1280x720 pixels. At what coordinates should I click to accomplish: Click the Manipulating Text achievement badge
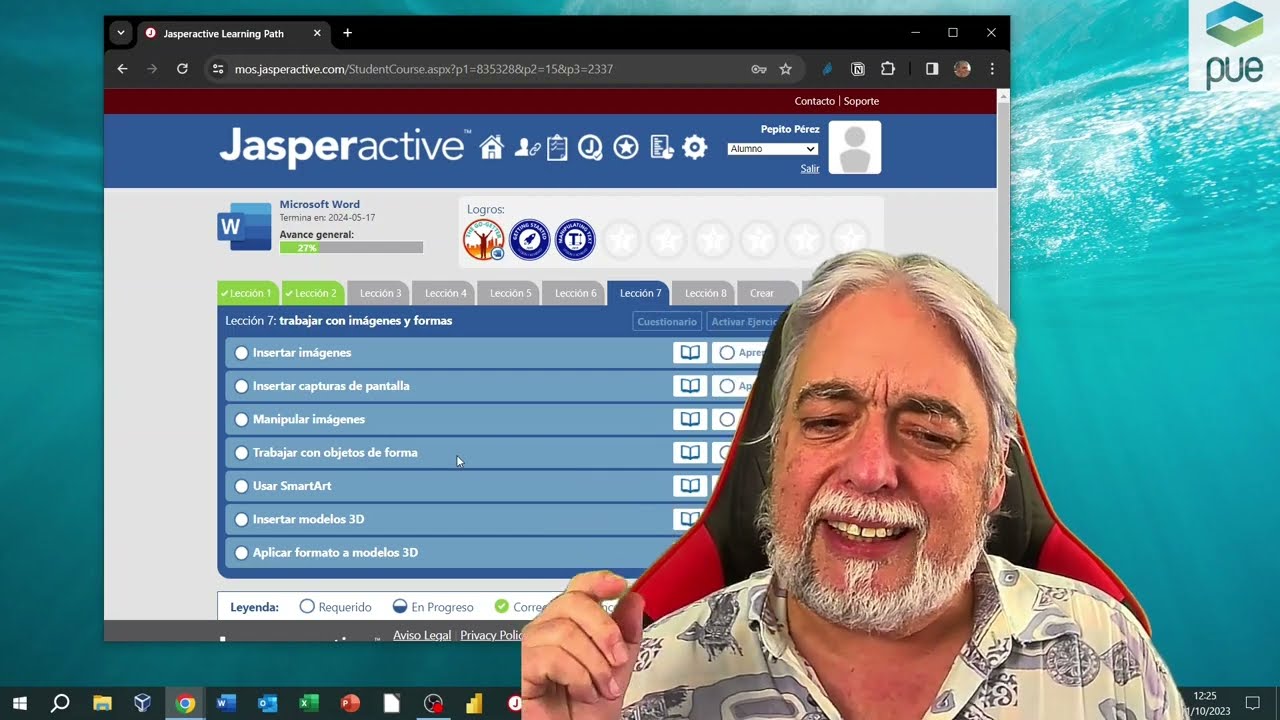[x=575, y=240]
